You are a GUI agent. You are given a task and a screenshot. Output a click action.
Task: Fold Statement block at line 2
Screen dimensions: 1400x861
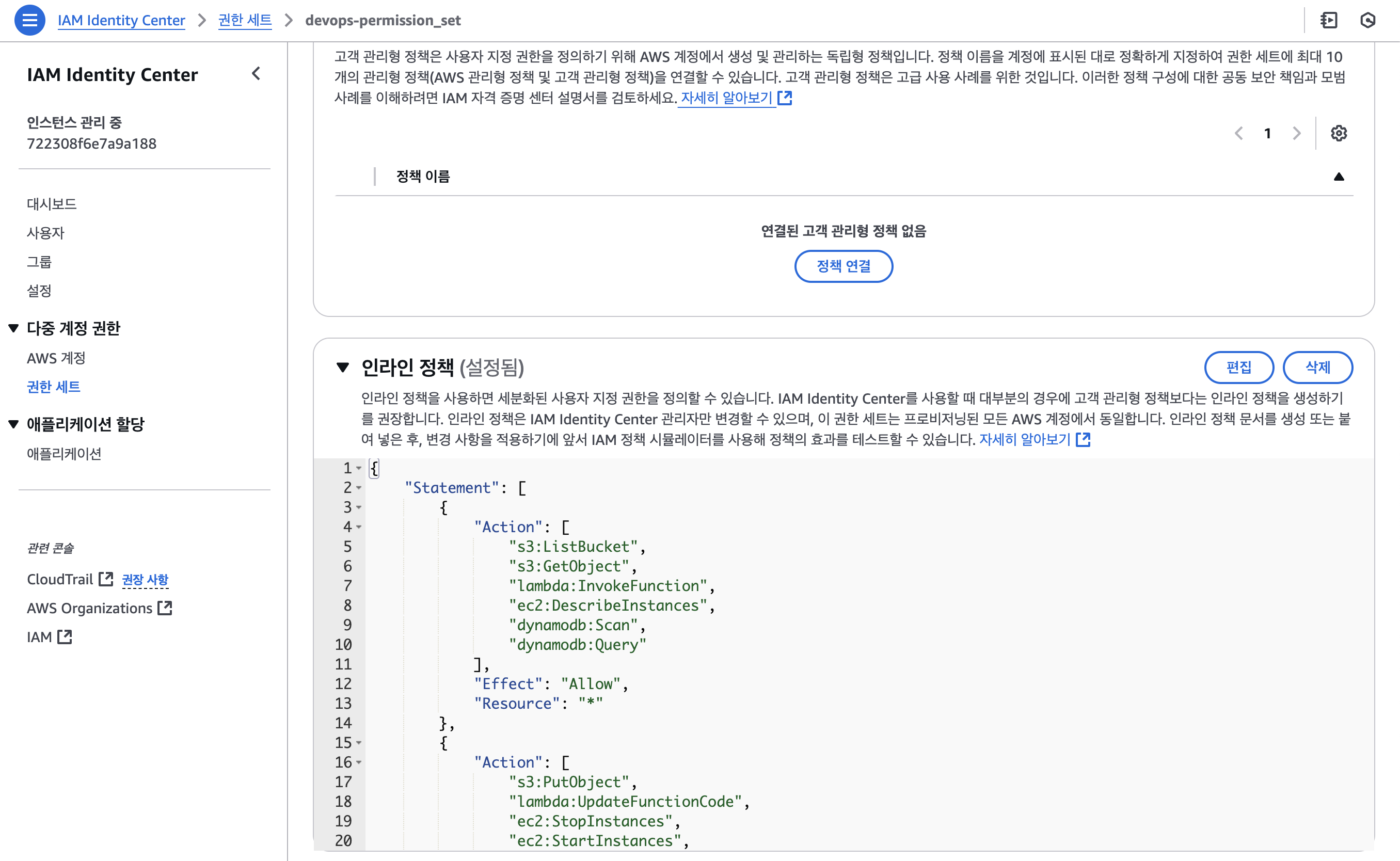(359, 488)
